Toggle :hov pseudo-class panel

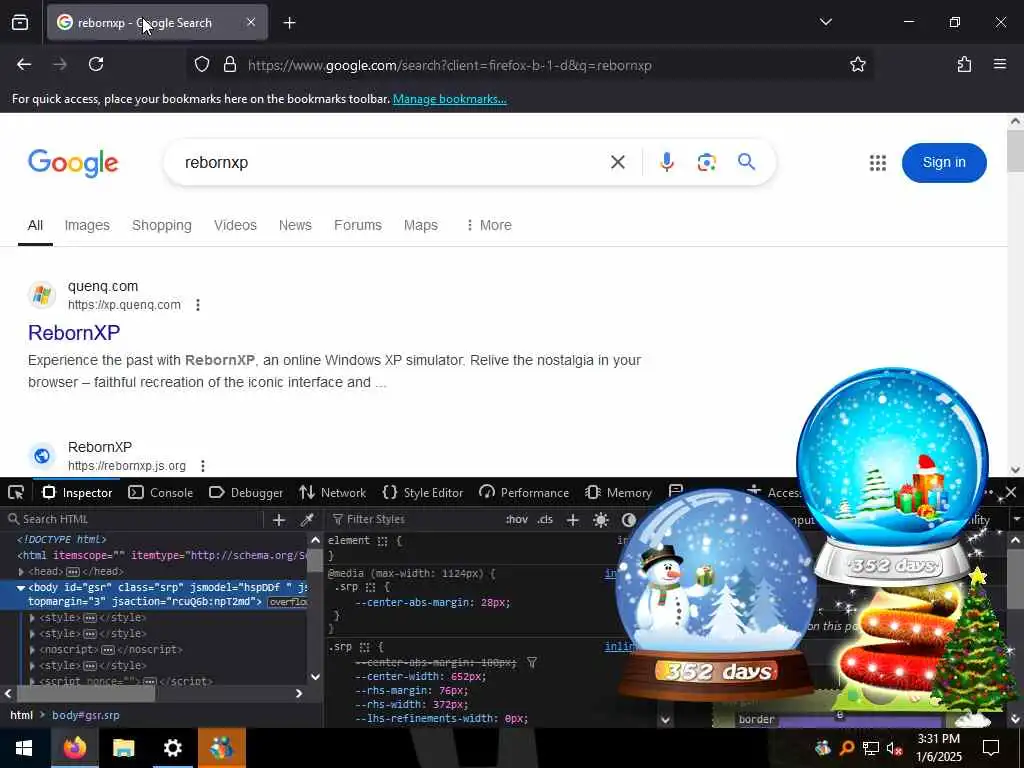click(516, 519)
